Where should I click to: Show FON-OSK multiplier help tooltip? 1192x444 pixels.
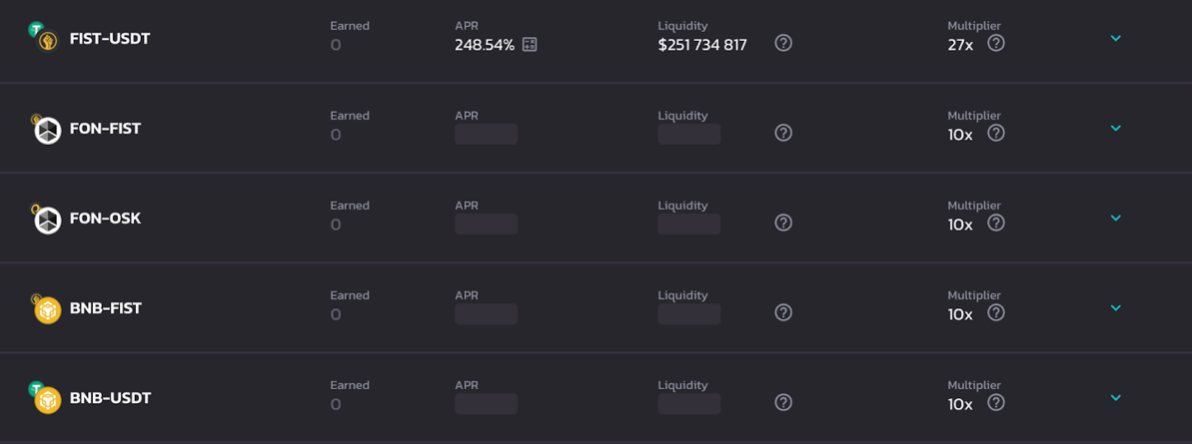click(x=996, y=223)
